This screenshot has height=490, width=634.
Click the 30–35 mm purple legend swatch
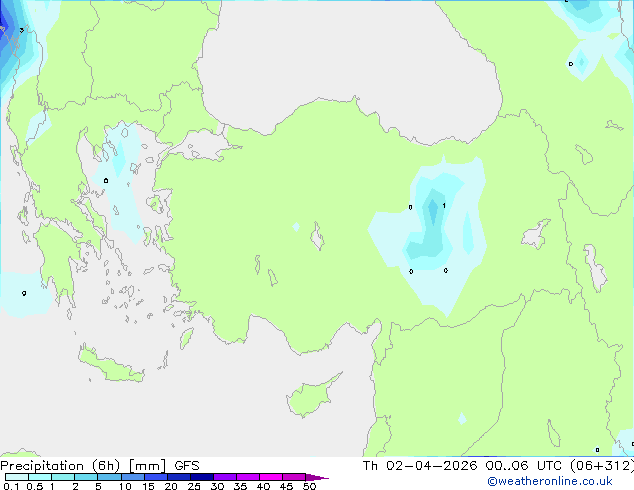(224, 477)
